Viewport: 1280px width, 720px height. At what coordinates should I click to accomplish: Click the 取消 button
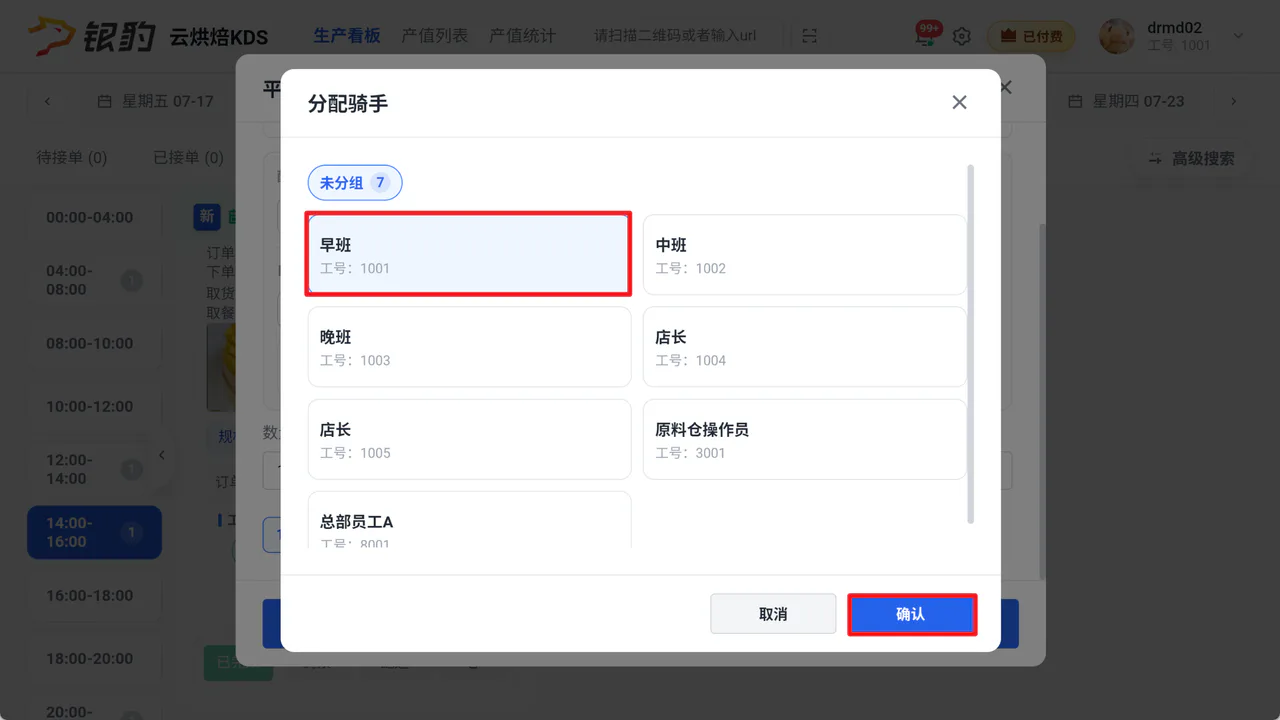773,614
